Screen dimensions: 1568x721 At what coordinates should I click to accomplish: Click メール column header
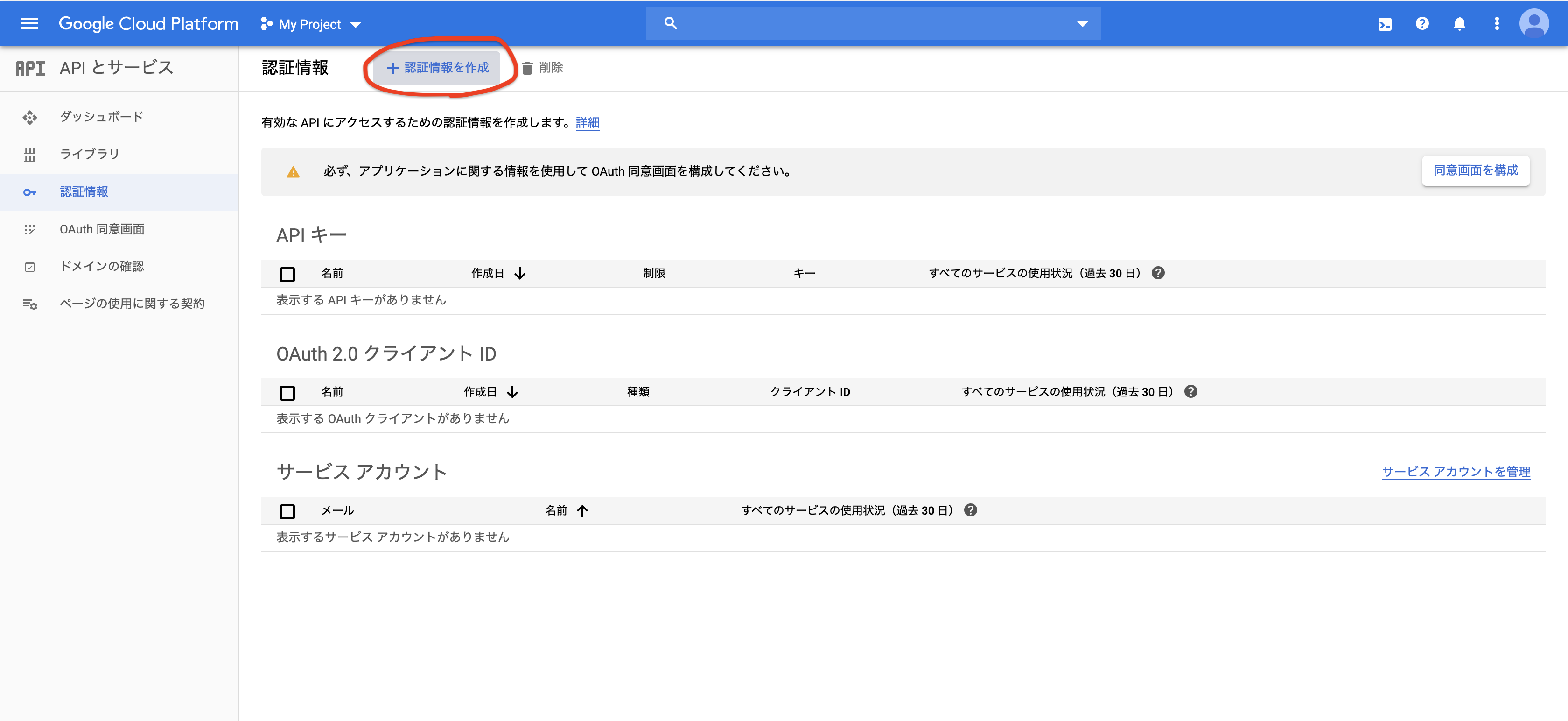(x=338, y=511)
